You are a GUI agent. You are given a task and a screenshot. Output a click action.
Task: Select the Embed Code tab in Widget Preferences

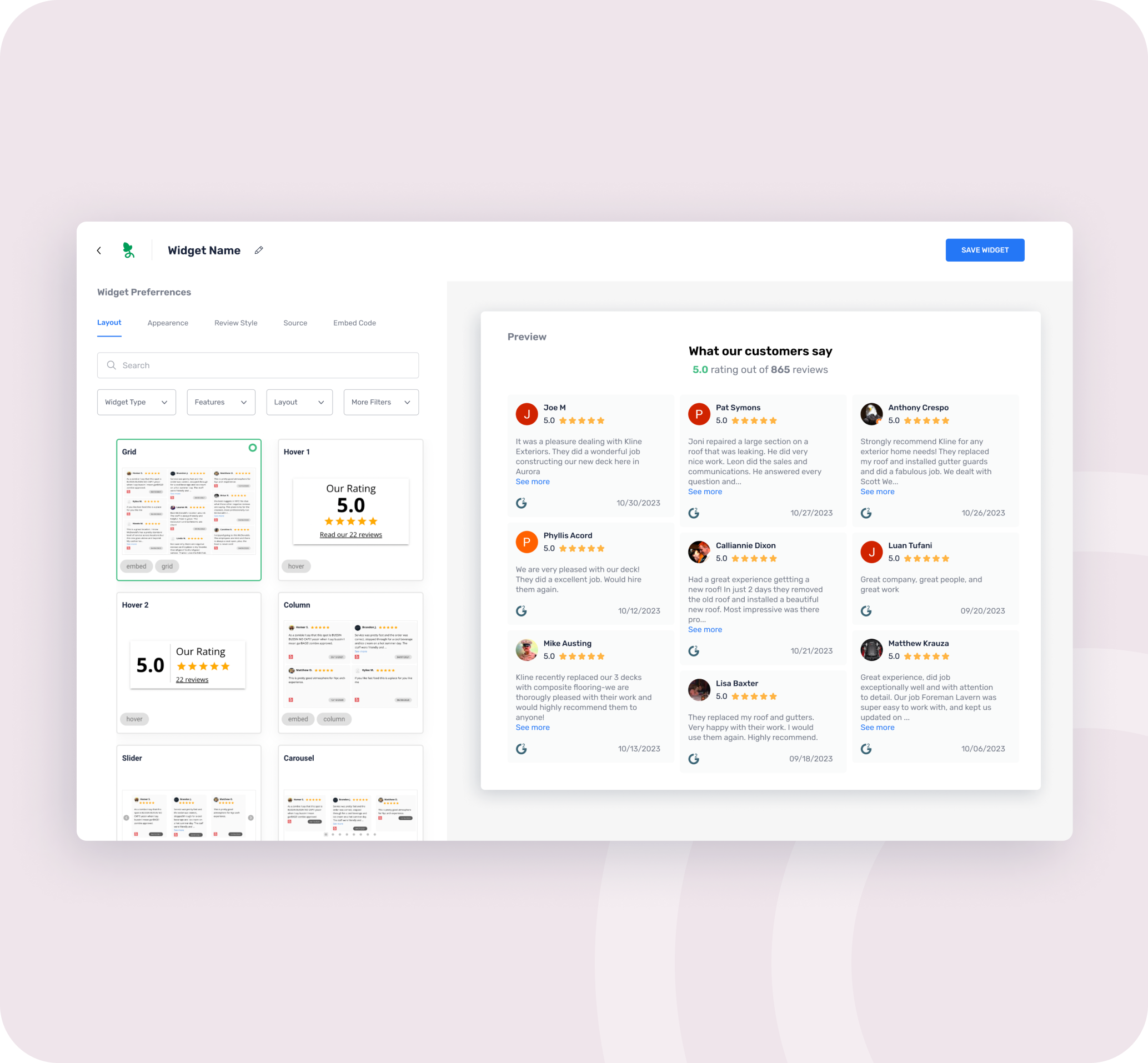354,322
